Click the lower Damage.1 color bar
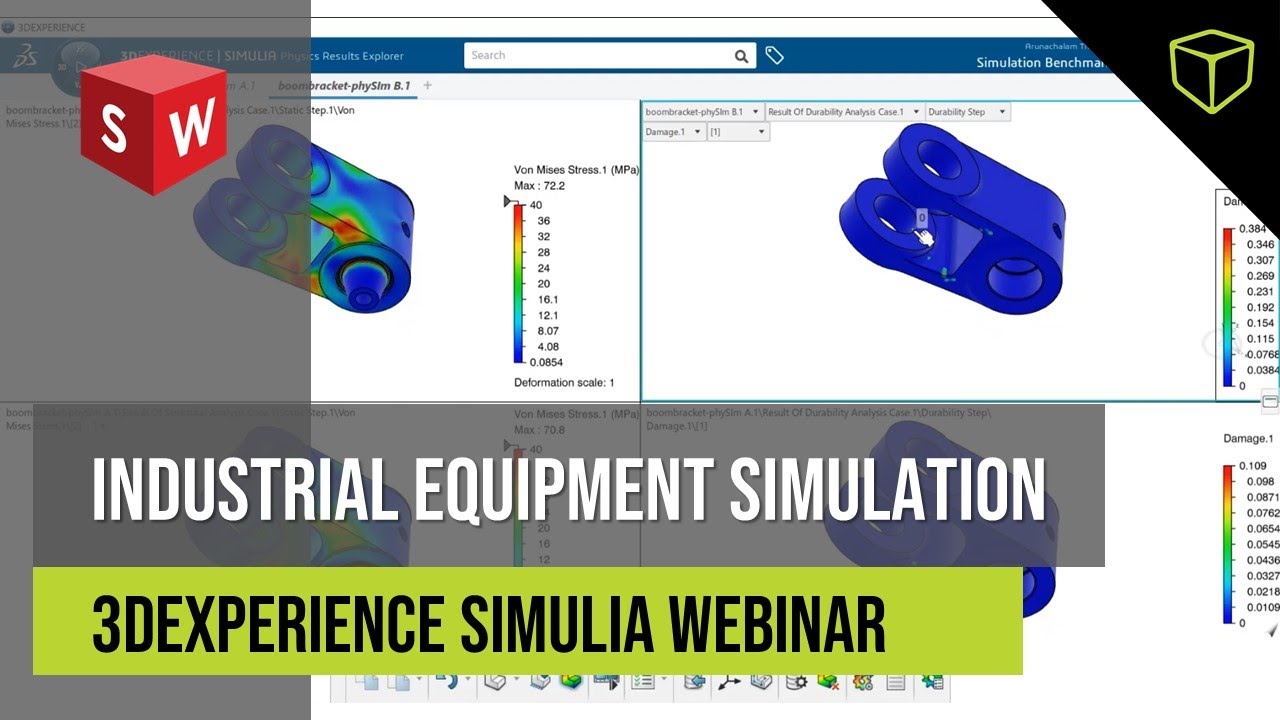 click(x=1227, y=544)
